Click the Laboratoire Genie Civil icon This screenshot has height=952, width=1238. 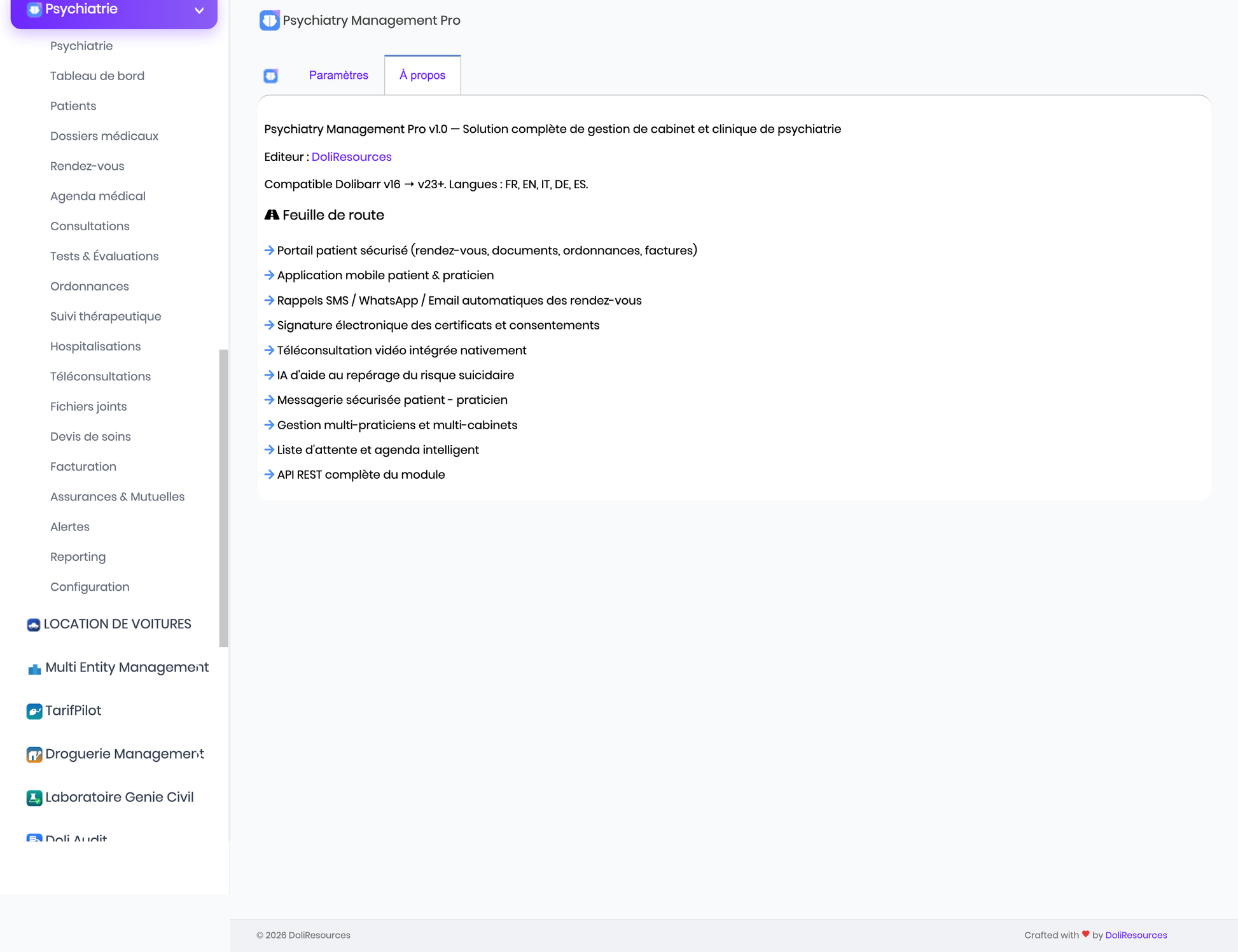click(x=34, y=797)
